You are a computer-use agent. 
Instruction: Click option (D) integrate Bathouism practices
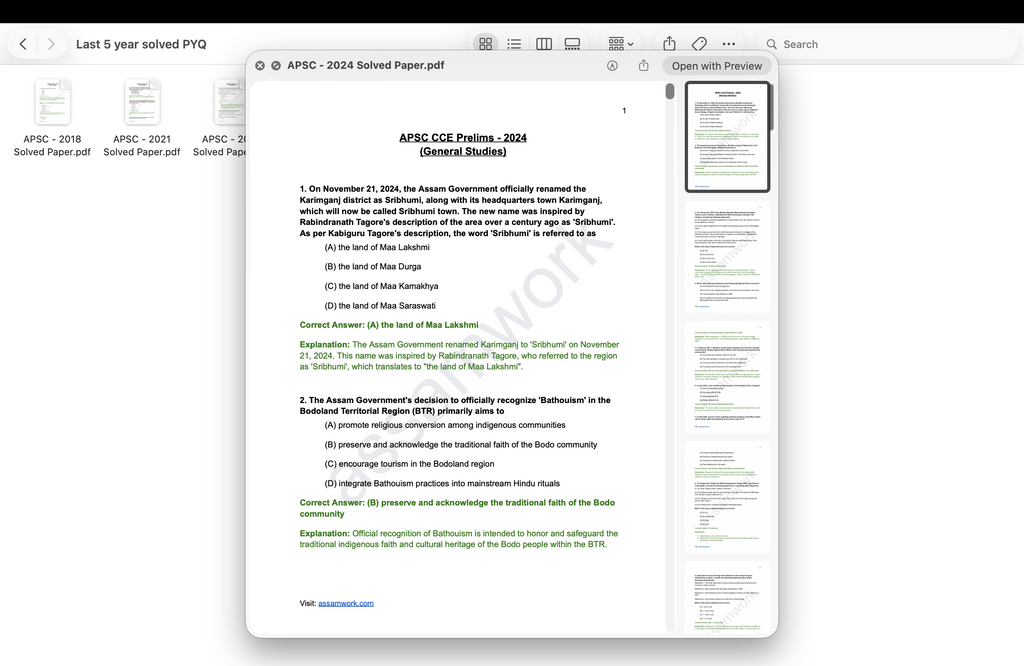[442, 484]
